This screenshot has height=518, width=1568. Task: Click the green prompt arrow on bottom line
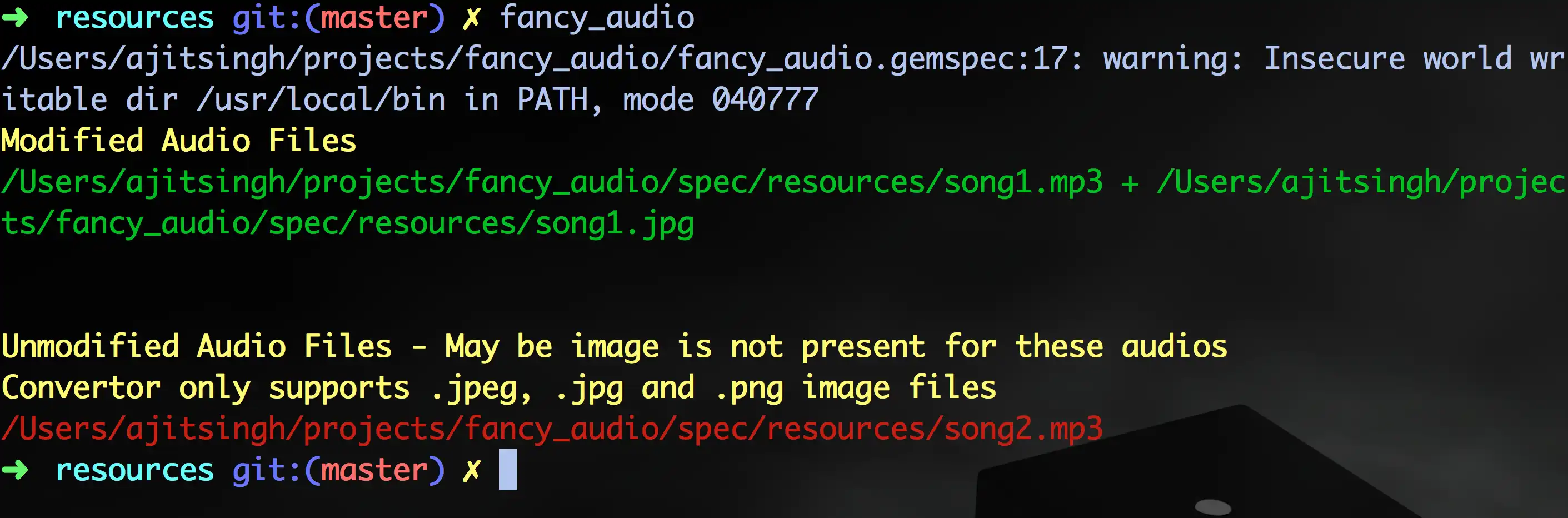[x=15, y=470]
